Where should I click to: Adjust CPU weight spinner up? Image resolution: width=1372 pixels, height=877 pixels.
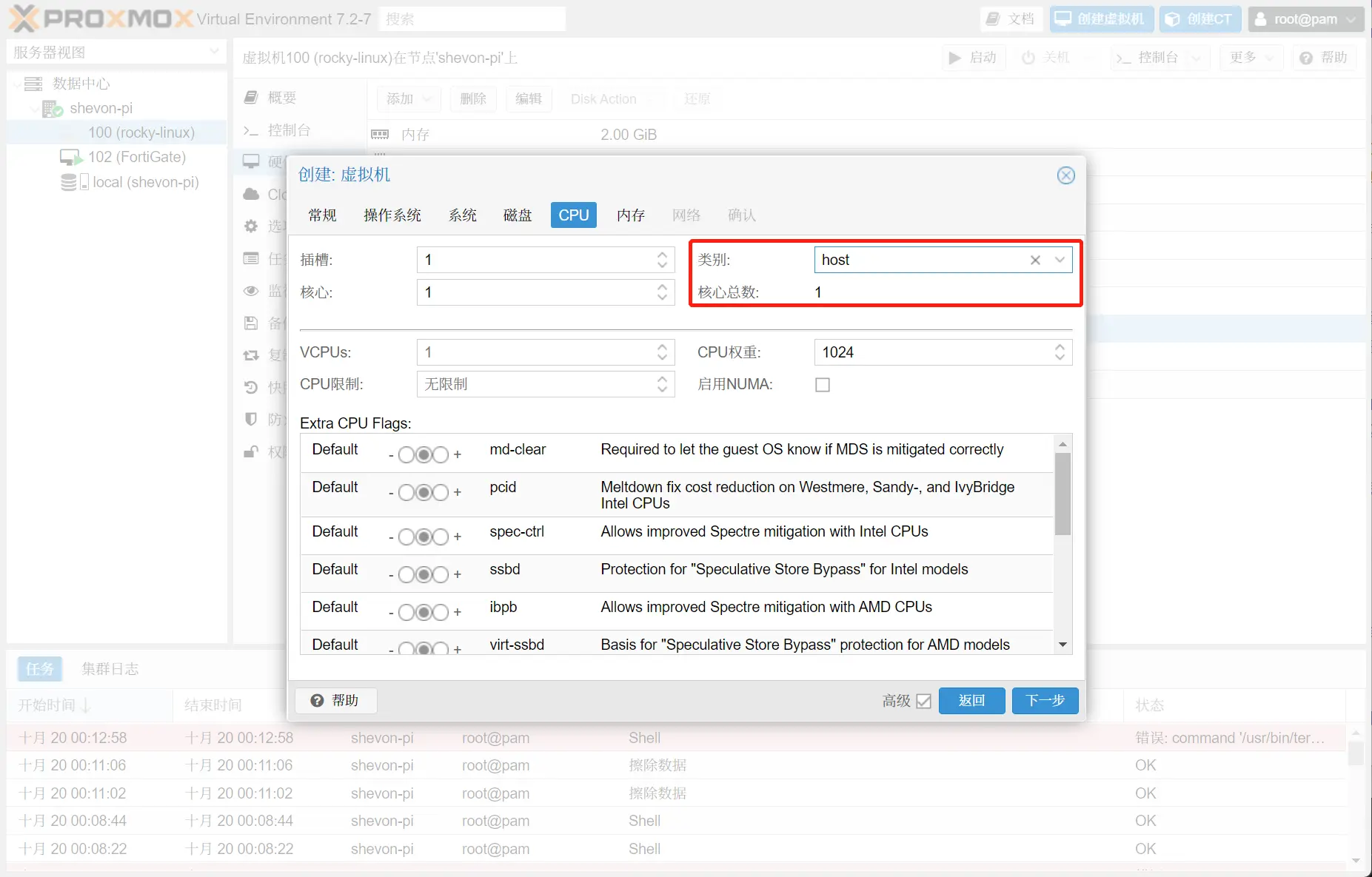pos(1060,347)
